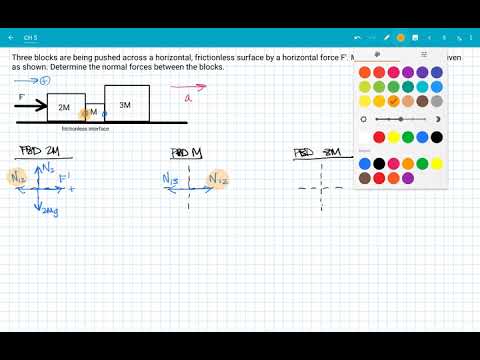Toggle fullscreen with the diagonal arrows icon
480x360 pixels.
coord(459,37)
